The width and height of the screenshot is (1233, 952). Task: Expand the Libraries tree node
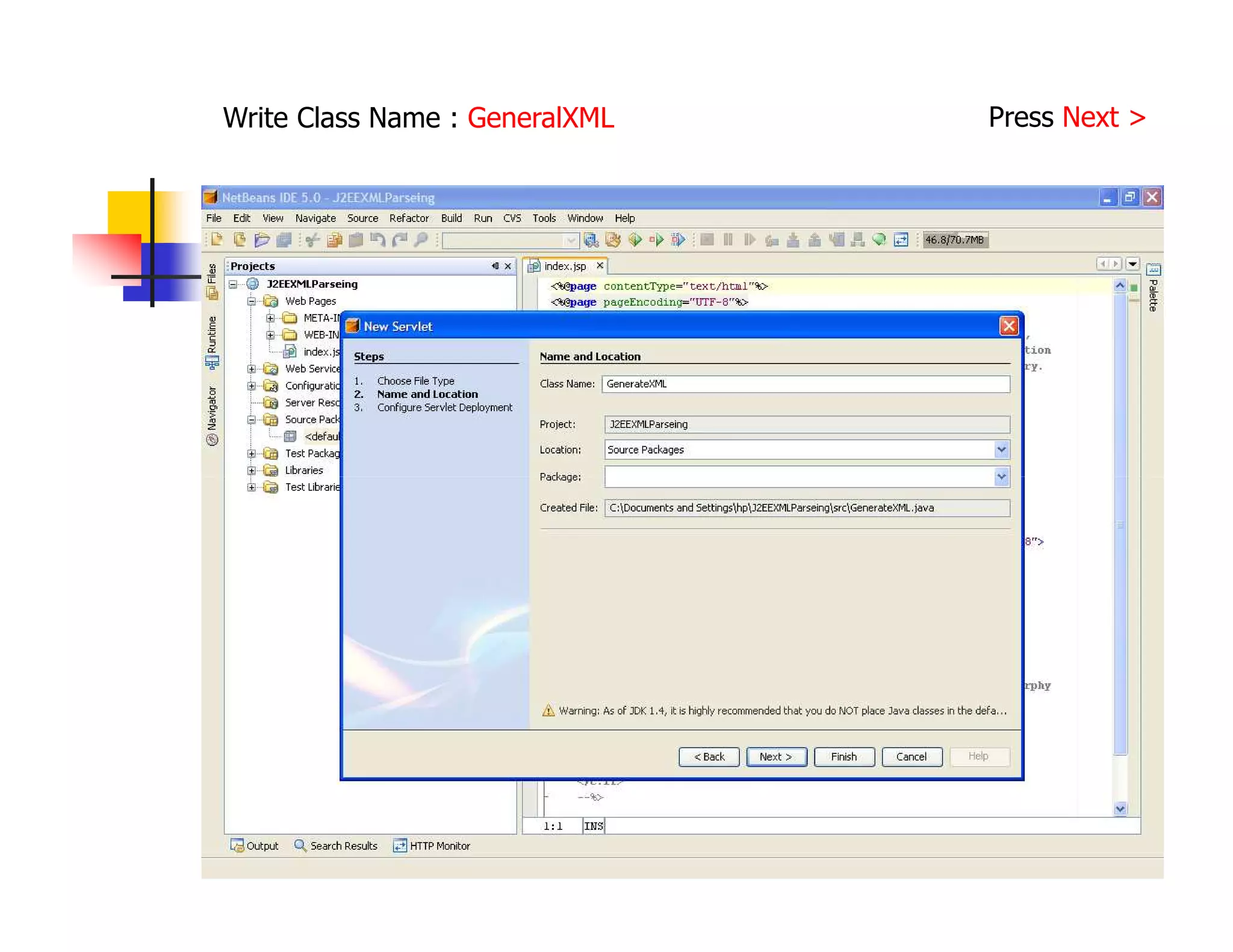click(x=252, y=470)
